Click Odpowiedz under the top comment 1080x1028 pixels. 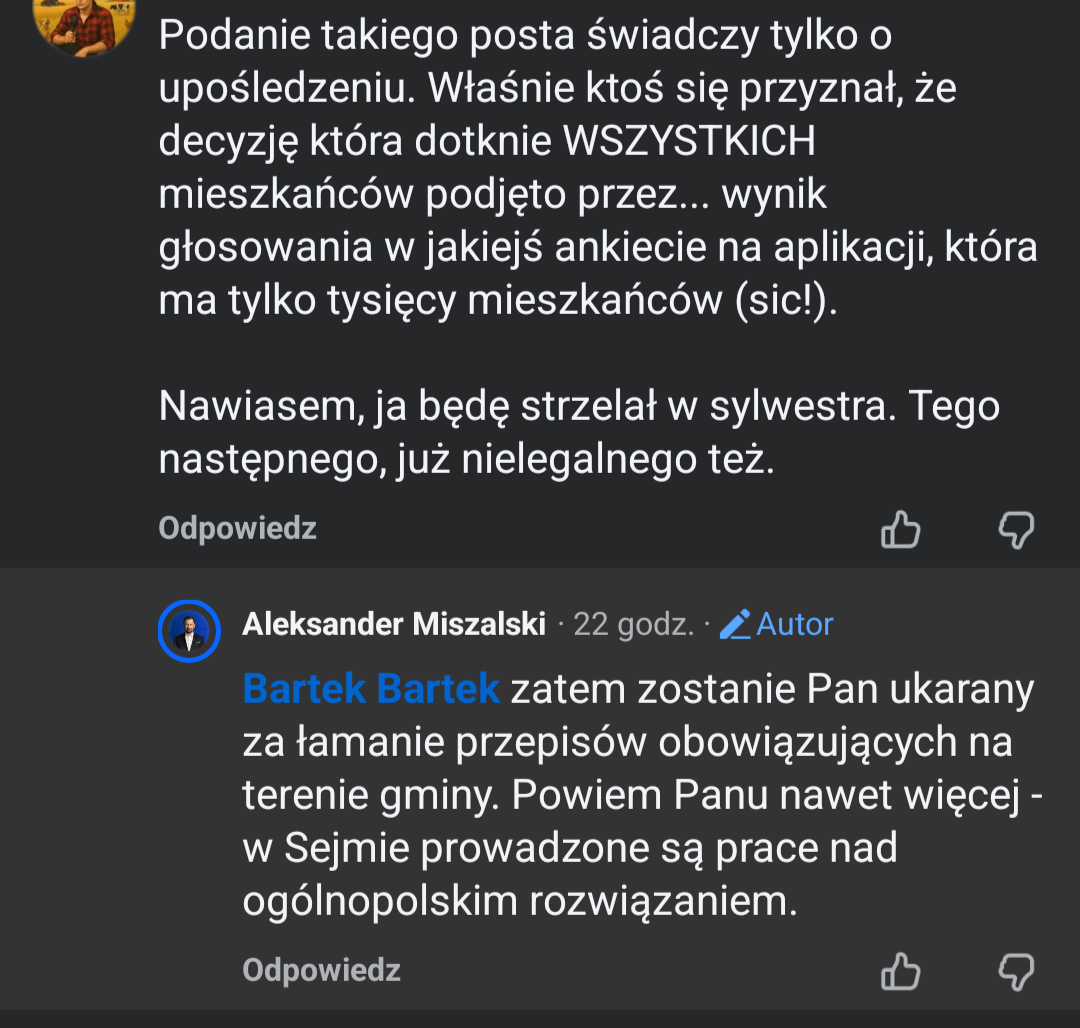click(x=237, y=528)
